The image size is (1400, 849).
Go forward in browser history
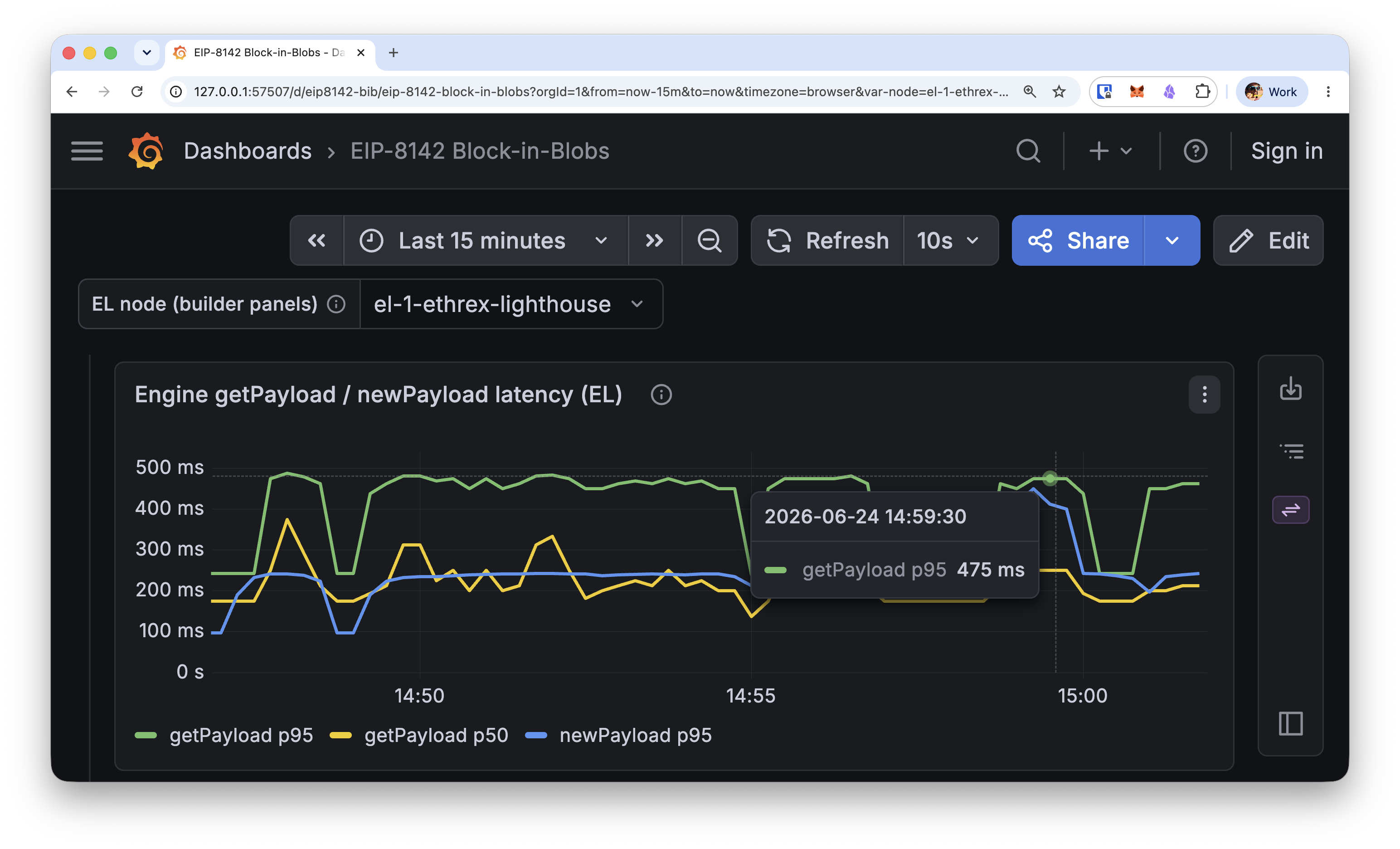click(x=104, y=92)
